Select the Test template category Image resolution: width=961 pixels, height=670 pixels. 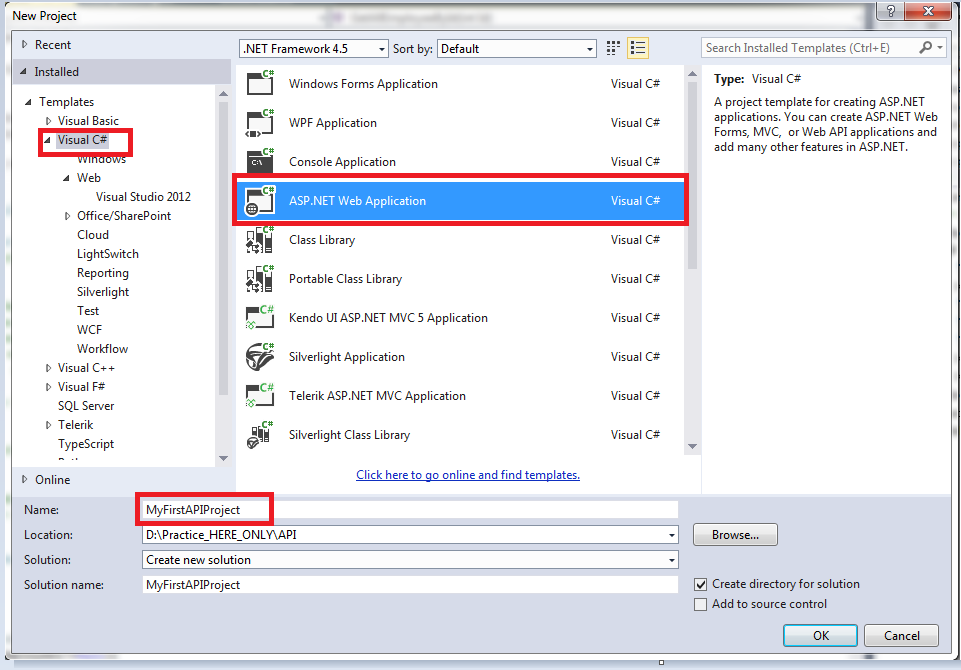(x=88, y=311)
